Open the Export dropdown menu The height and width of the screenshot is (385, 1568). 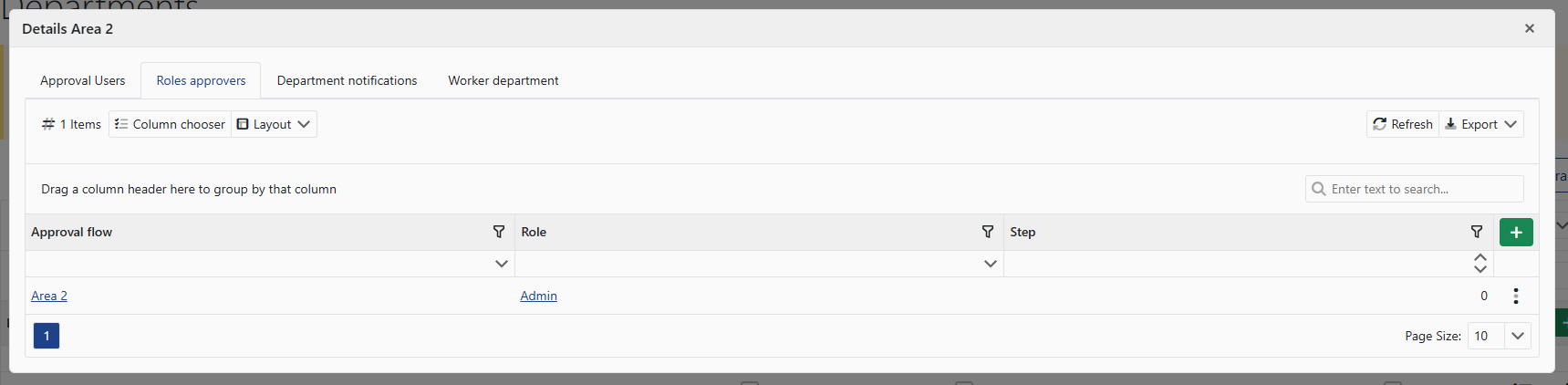point(1480,124)
